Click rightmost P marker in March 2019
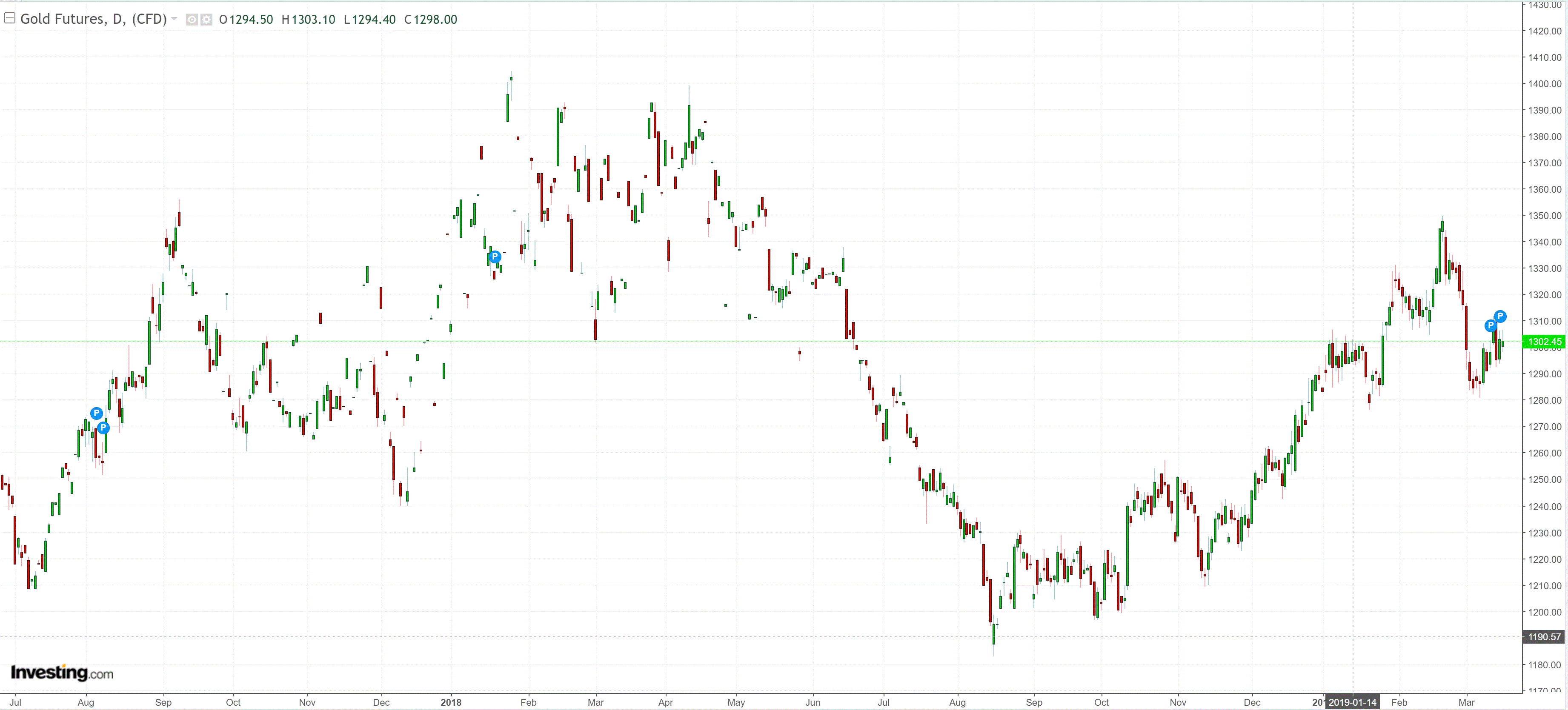1568x710 pixels. pos(1500,316)
